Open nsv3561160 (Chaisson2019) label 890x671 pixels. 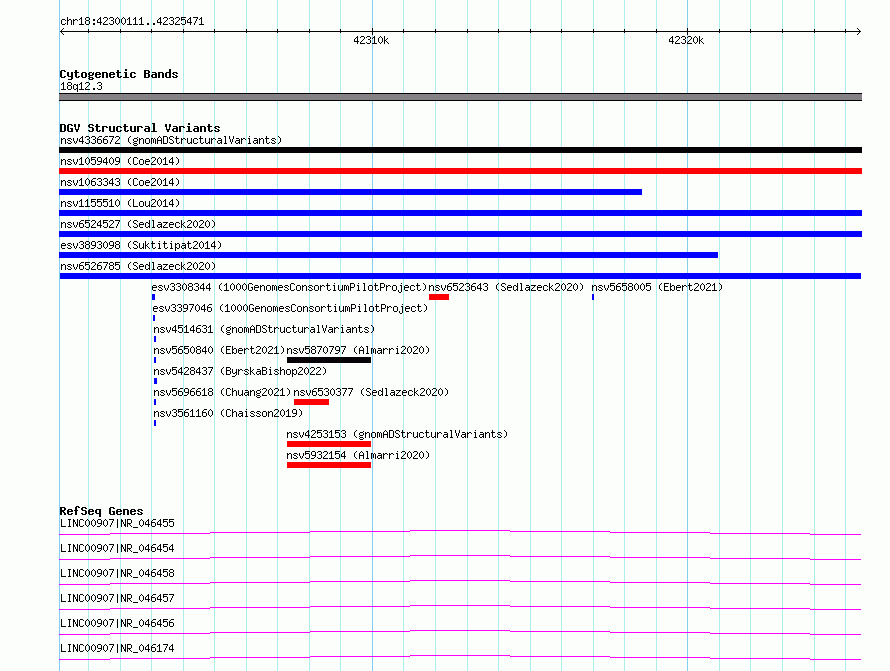click(x=228, y=413)
